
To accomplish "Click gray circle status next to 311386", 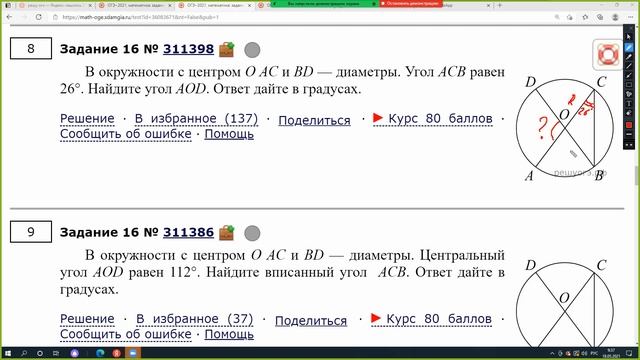I will pyautogui.click(x=252, y=233).
